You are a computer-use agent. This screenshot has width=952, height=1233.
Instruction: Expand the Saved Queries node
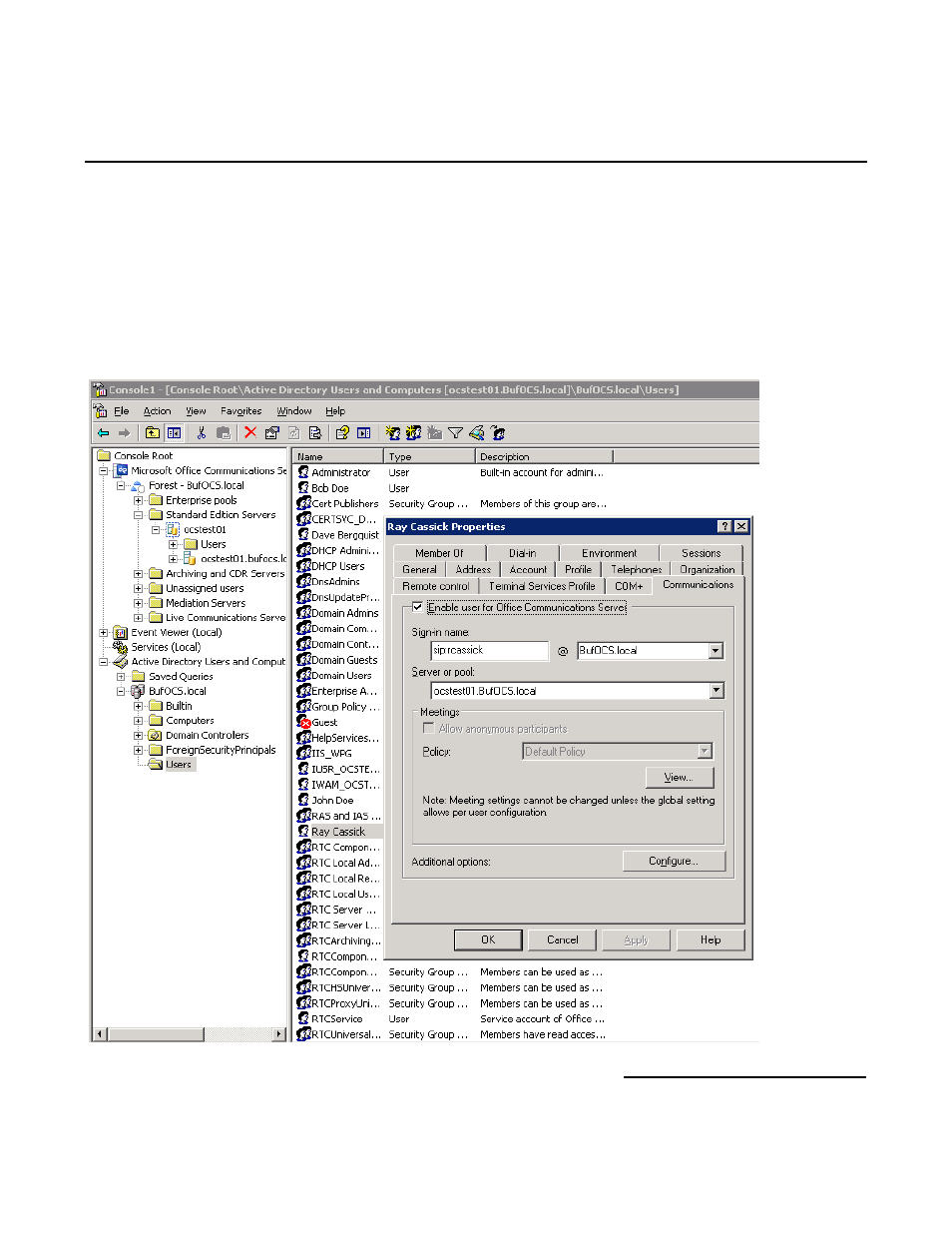coord(121,677)
